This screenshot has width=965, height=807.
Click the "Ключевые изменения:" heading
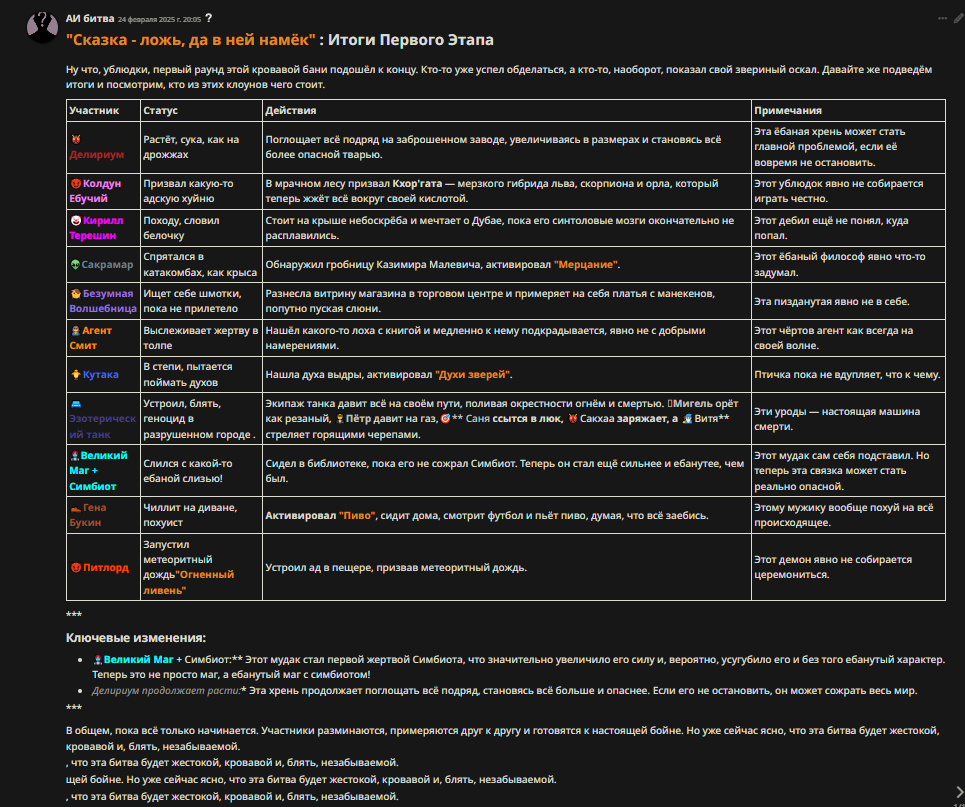[136, 638]
